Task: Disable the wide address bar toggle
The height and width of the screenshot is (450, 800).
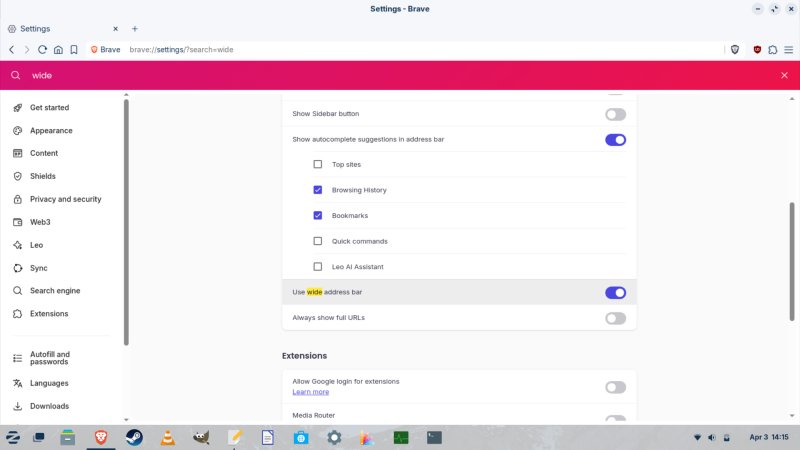Action: click(x=615, y=292)
